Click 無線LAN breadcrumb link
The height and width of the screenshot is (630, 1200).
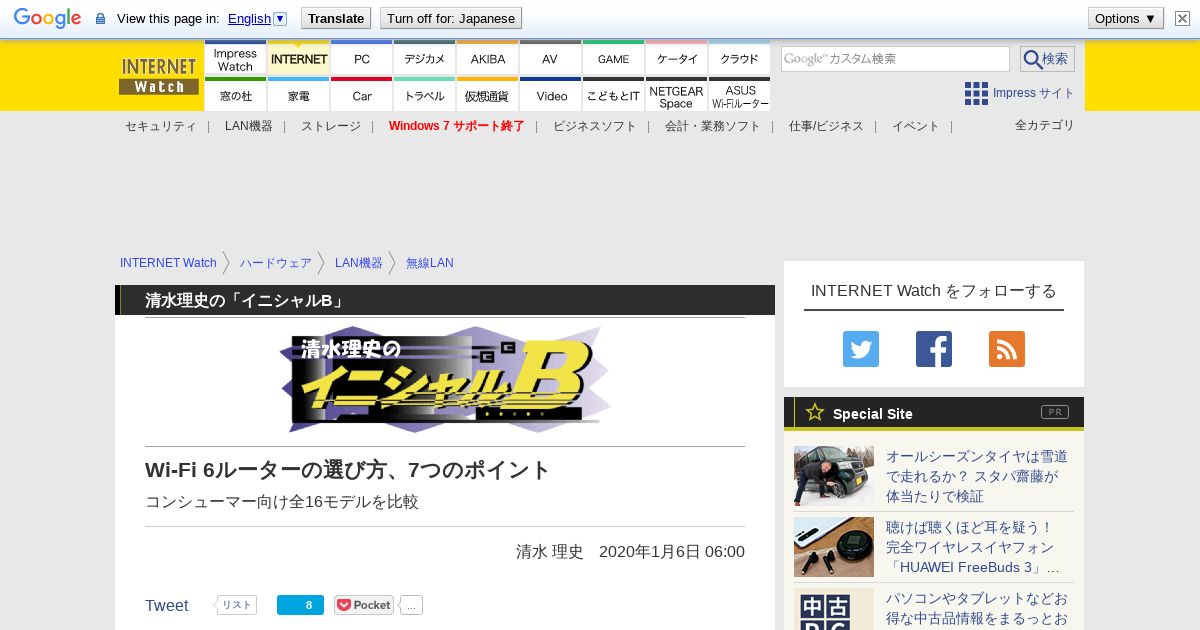click(430, 263)
